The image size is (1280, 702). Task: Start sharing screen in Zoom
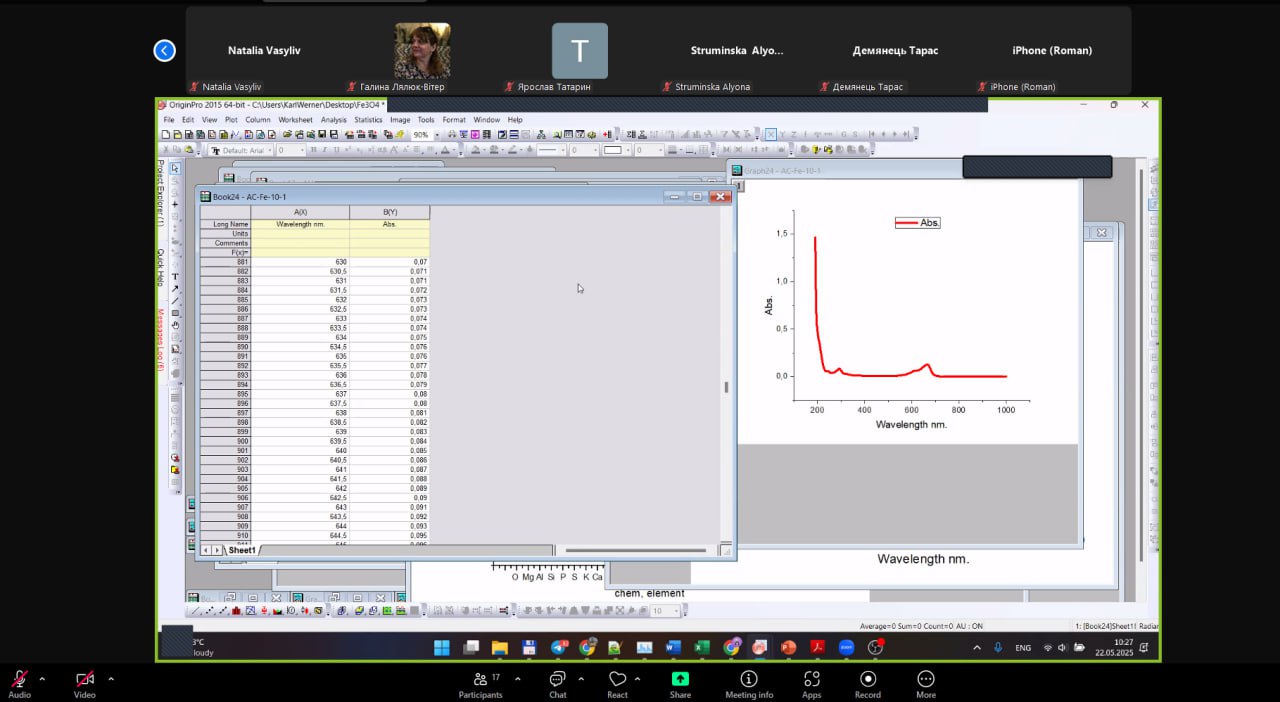(680, 684)
